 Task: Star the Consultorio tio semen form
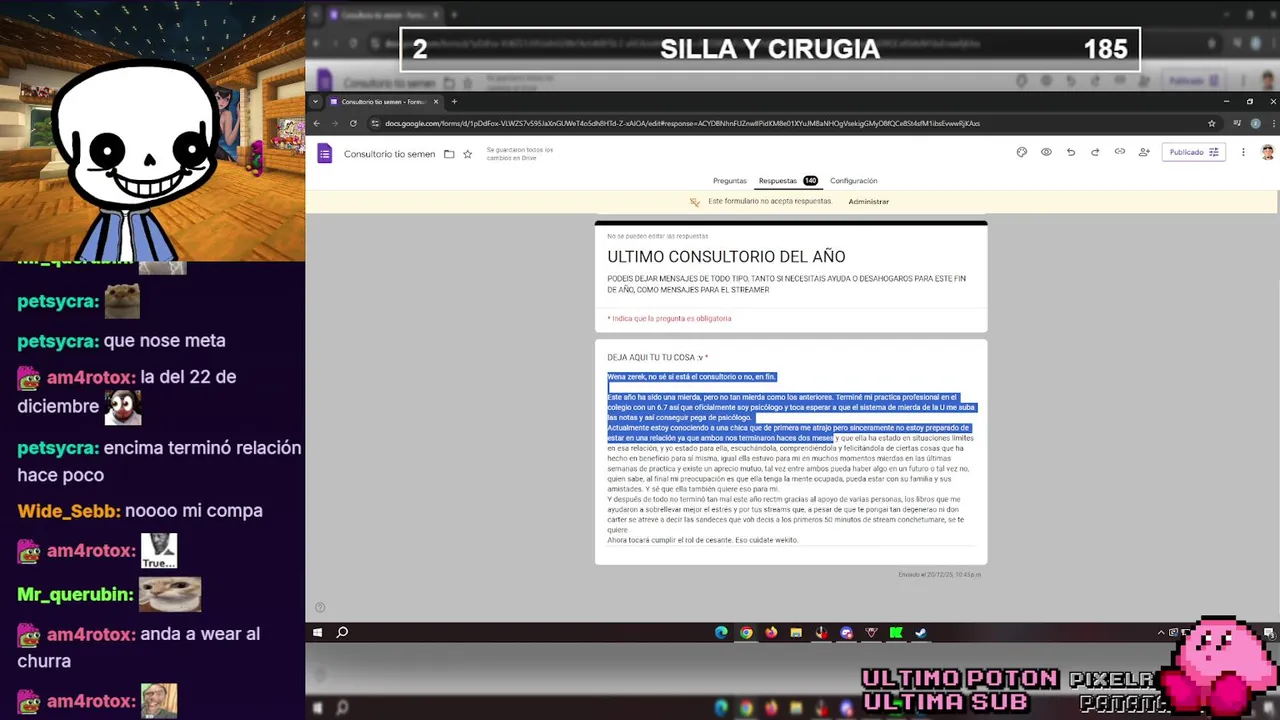pyautogui.click(x=467, y=154)
